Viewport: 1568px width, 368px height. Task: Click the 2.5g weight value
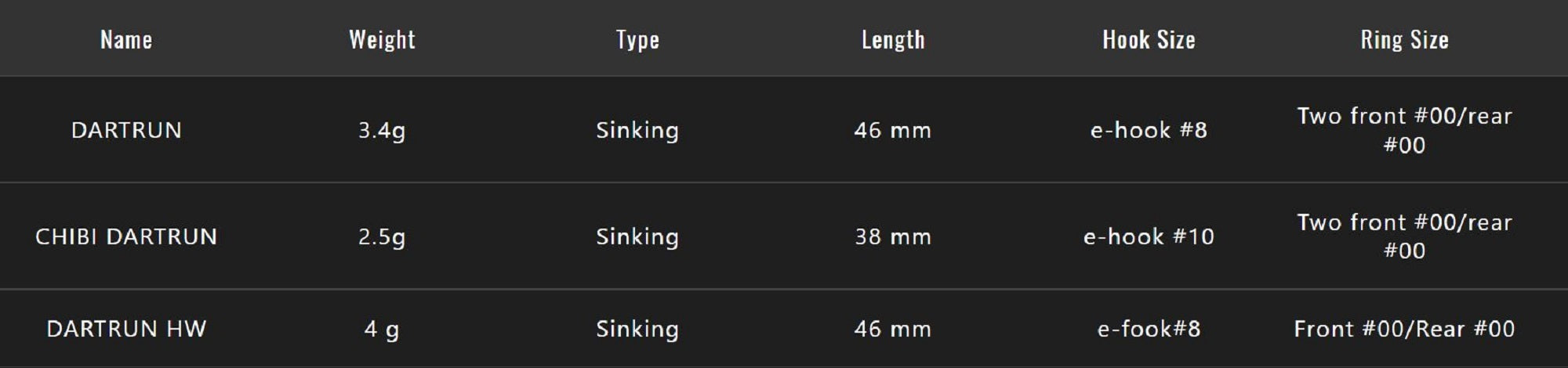click(382, 236)
